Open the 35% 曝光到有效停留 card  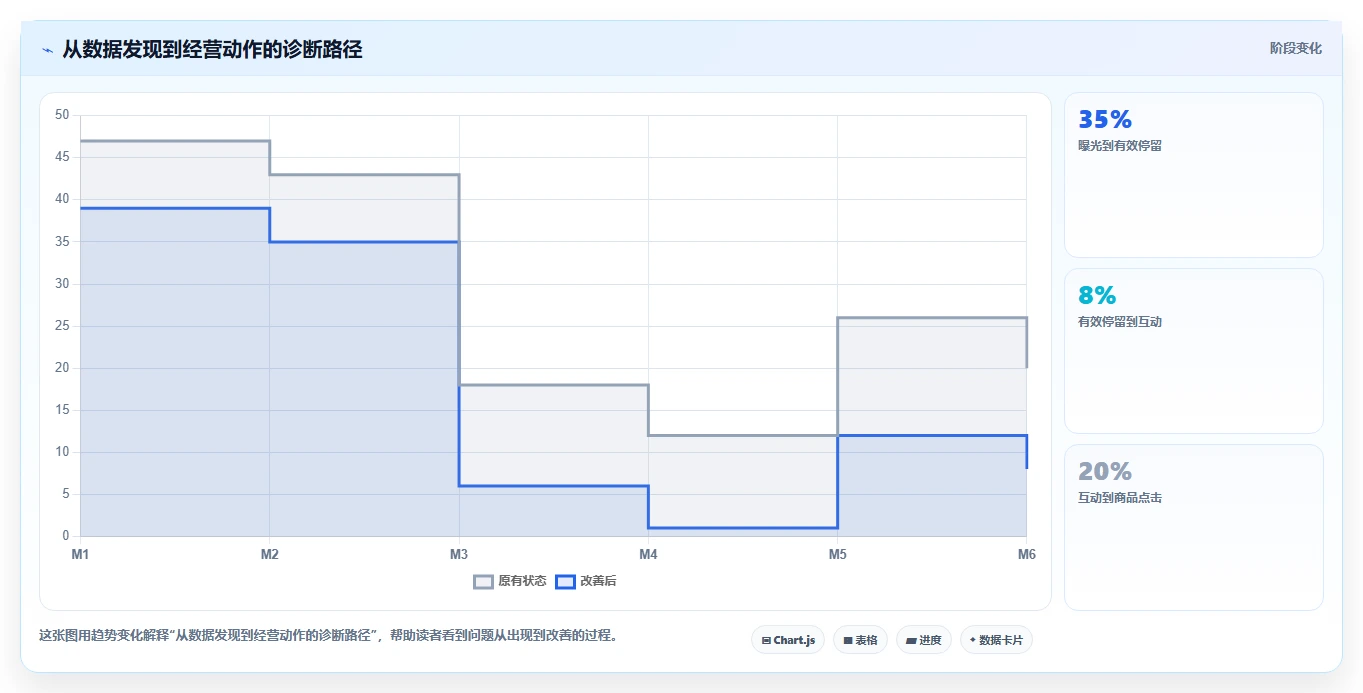1194,175
